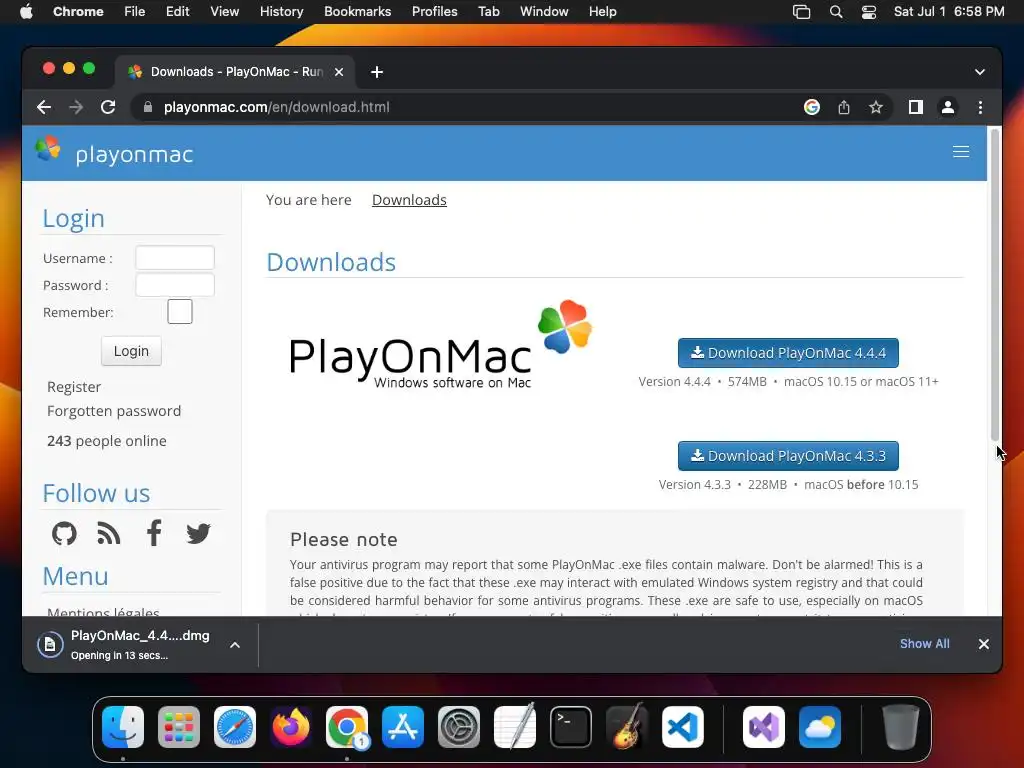Open App Store from the Dock

pyautogui.click(x=403, y=727)
